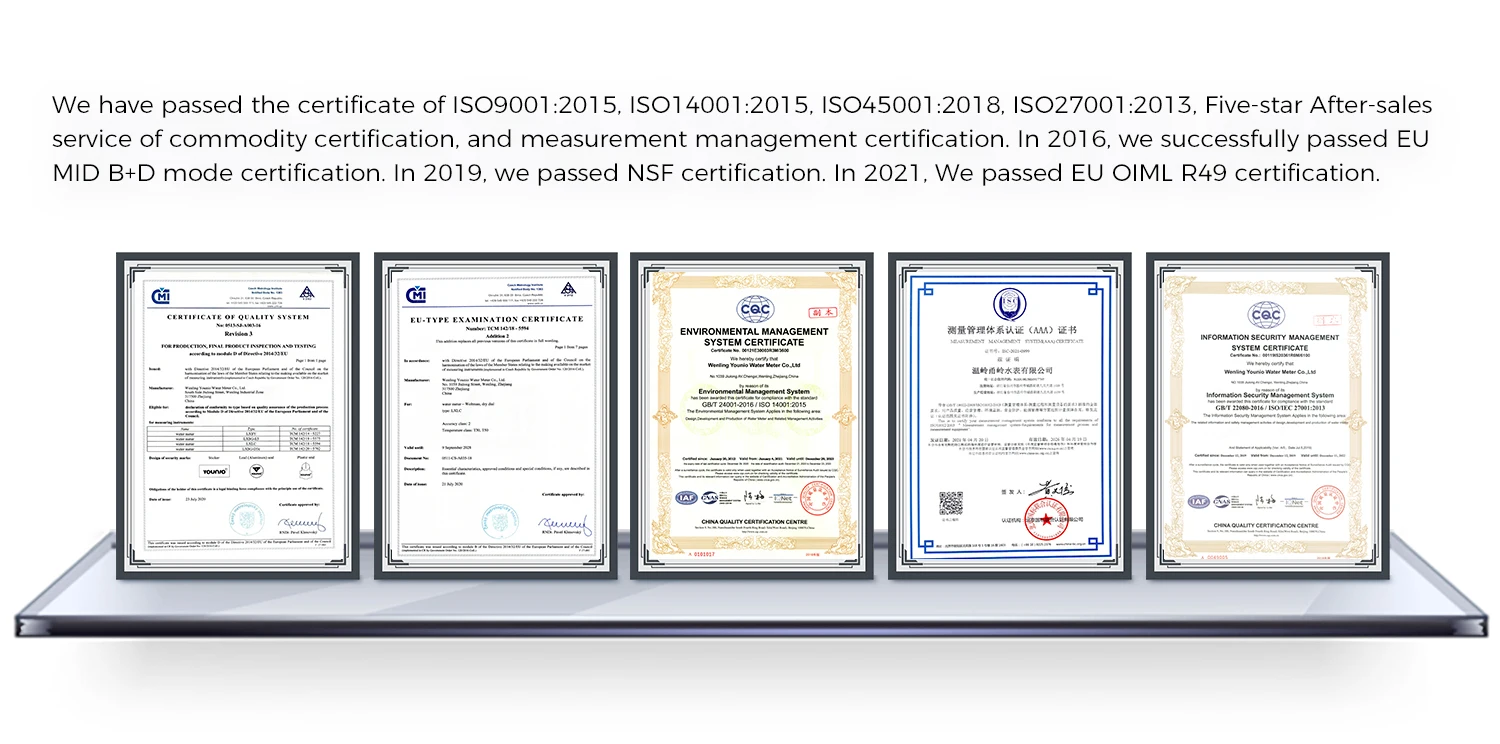Click the QR code on the Measurement Management certificate
Image resolution: width=1500 pixels, height=744 pixels.
click(x=950, y=503)
